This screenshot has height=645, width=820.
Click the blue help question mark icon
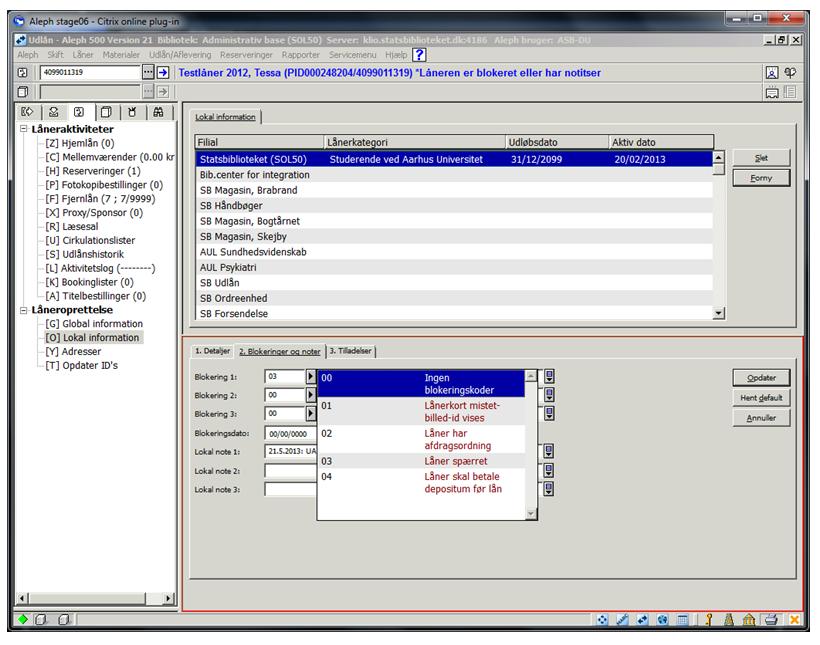click(420, 54)
